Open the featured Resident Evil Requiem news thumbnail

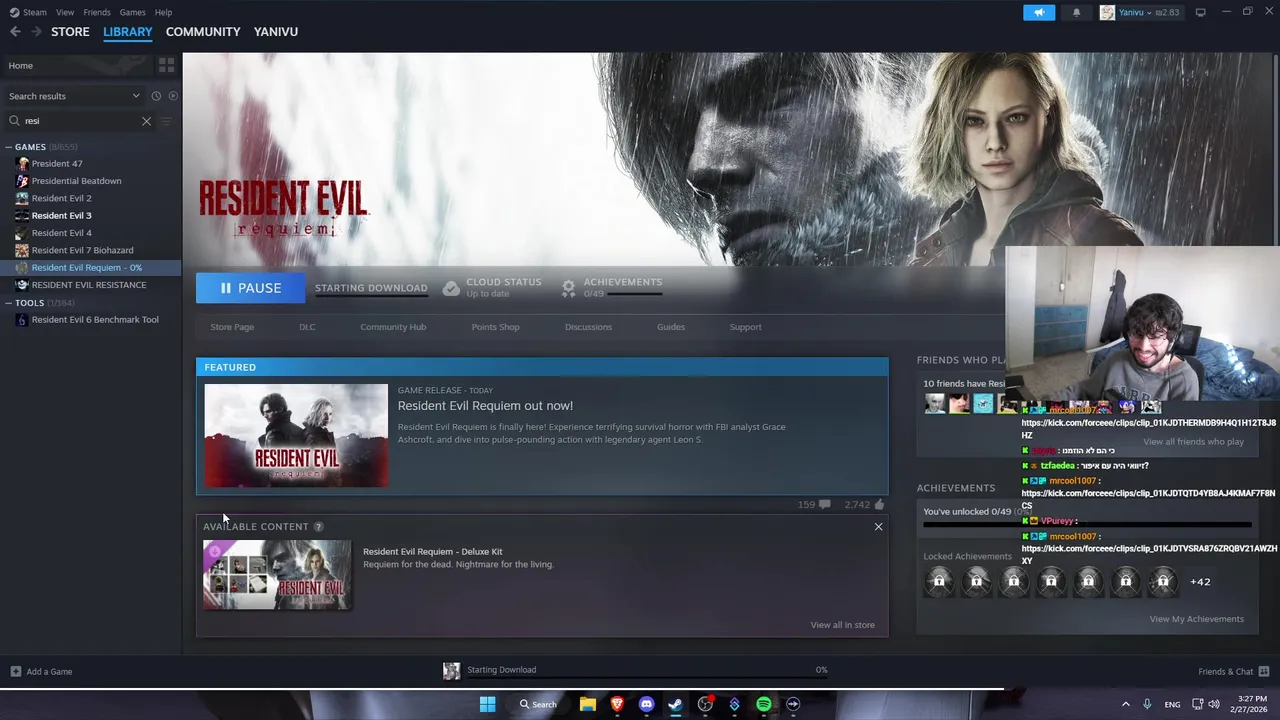pos(296,436)
